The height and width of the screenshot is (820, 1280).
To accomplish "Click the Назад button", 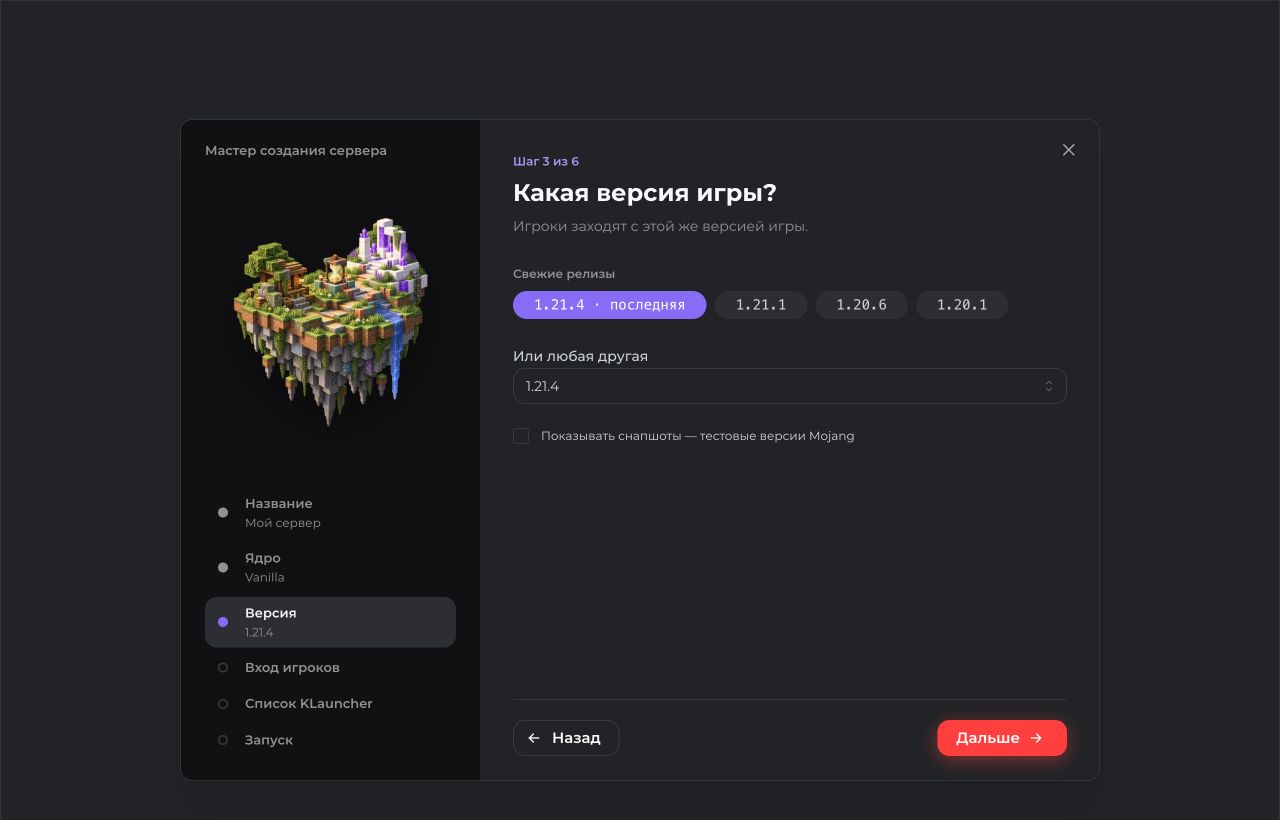I will [566, 738].
